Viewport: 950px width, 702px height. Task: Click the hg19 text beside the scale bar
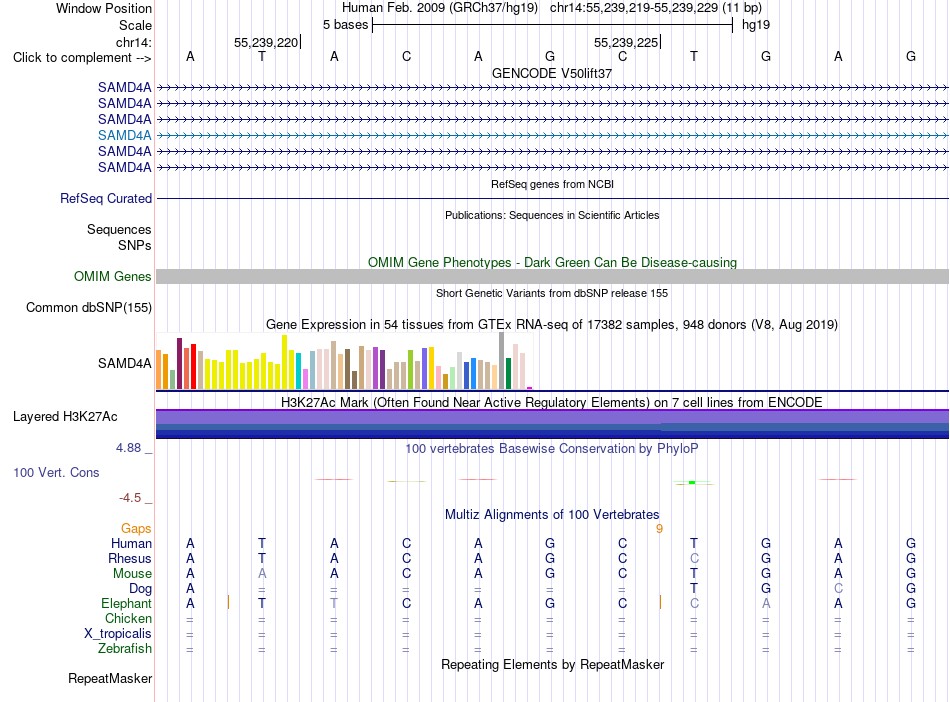click(x=756, y=25)
